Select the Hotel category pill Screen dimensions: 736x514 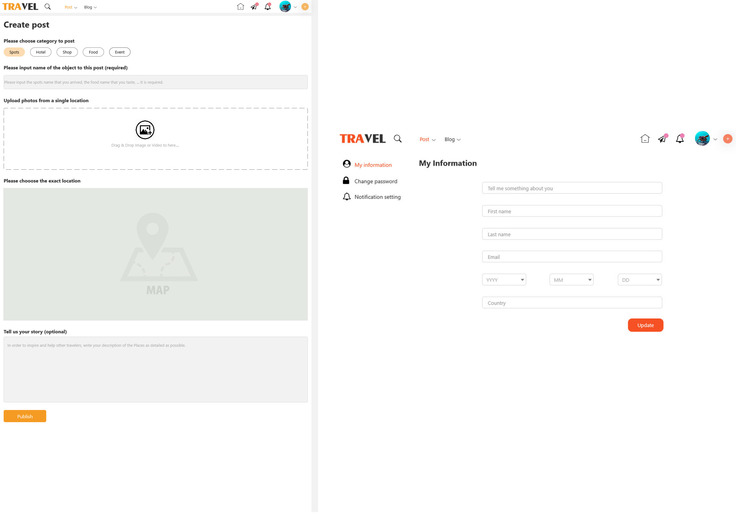pyautogui.click(x=41, y=52)
